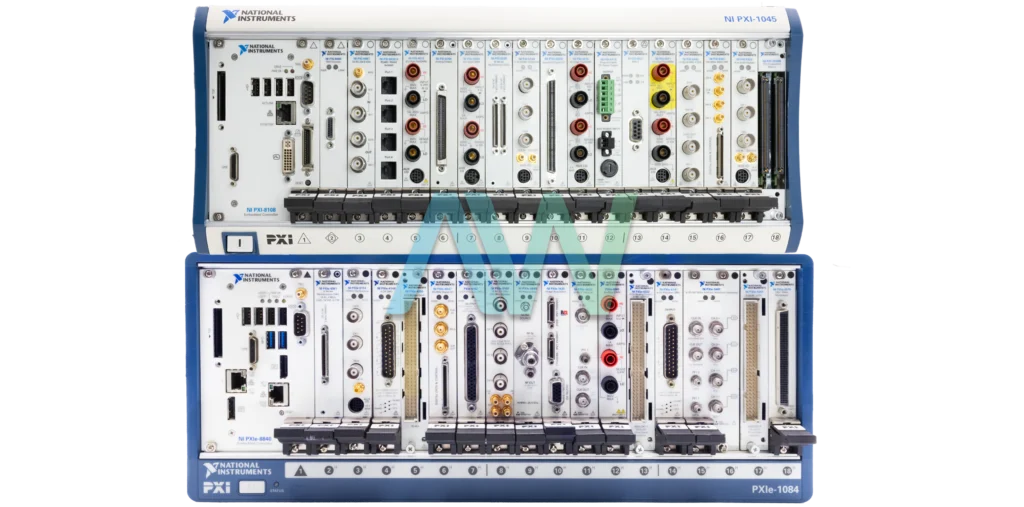Click the PXI logo on the PXI-1045 chassis
This screenshot has width=1024, height=507.
click(280, 240)
